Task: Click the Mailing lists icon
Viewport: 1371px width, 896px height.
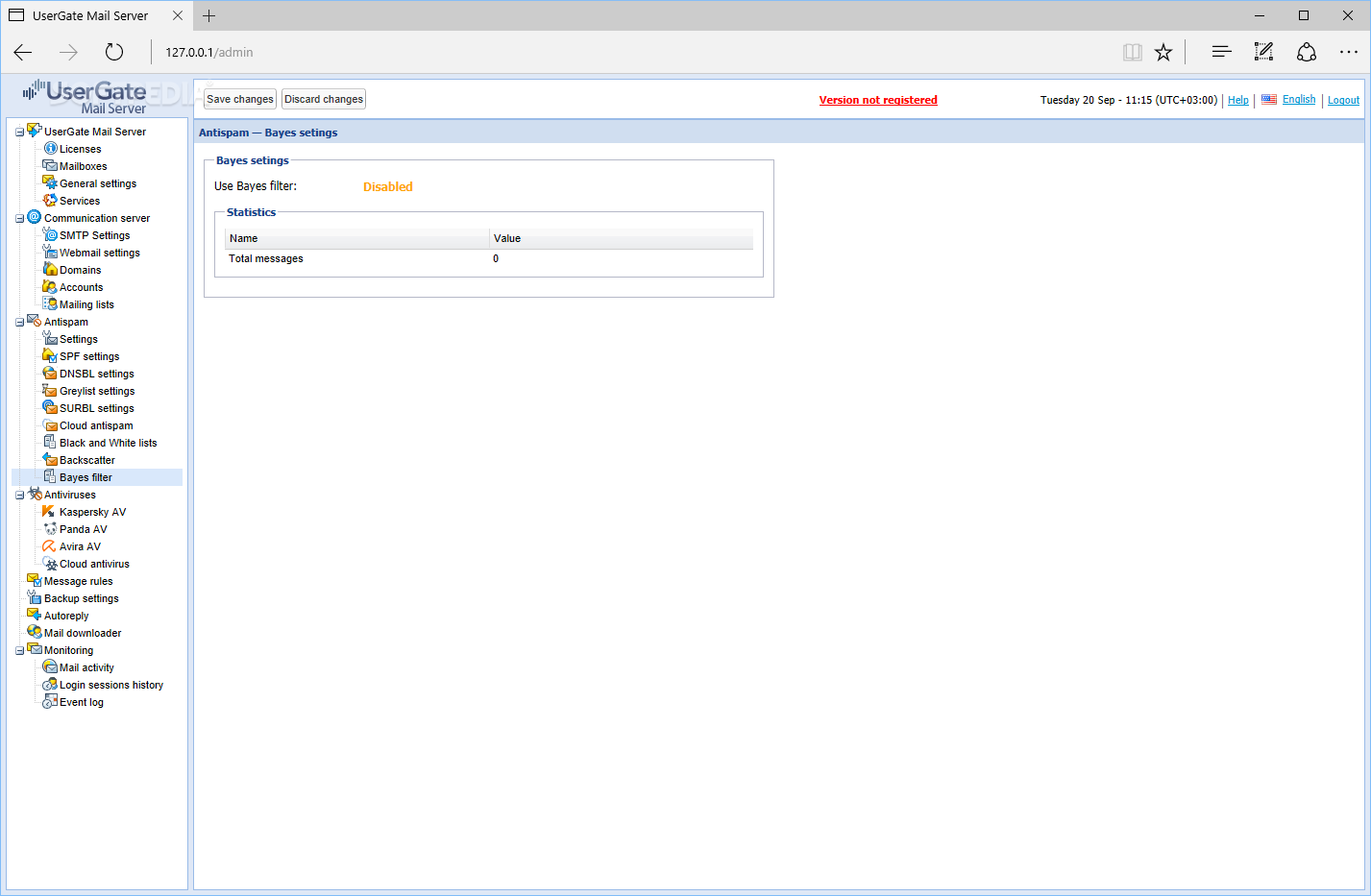Action: point(50,303)
